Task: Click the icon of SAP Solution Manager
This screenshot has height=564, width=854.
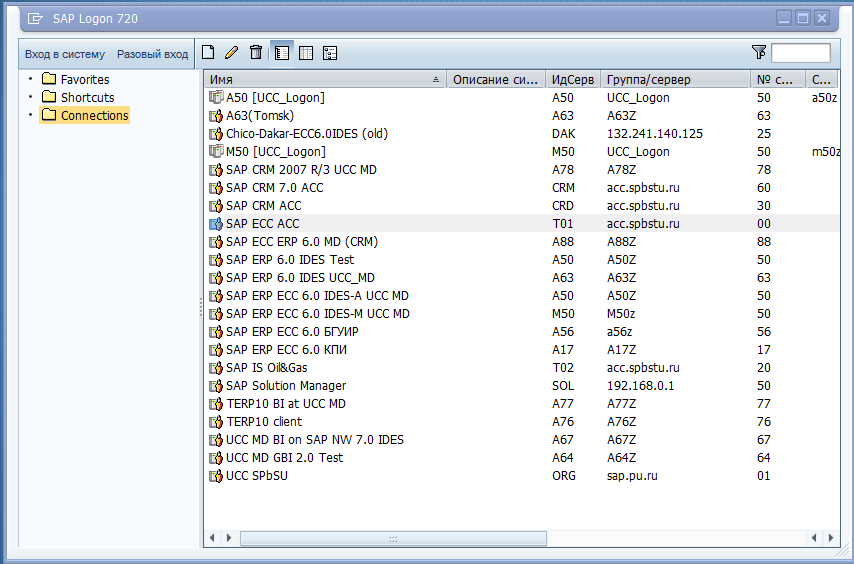Action: [x=216, y=385]
